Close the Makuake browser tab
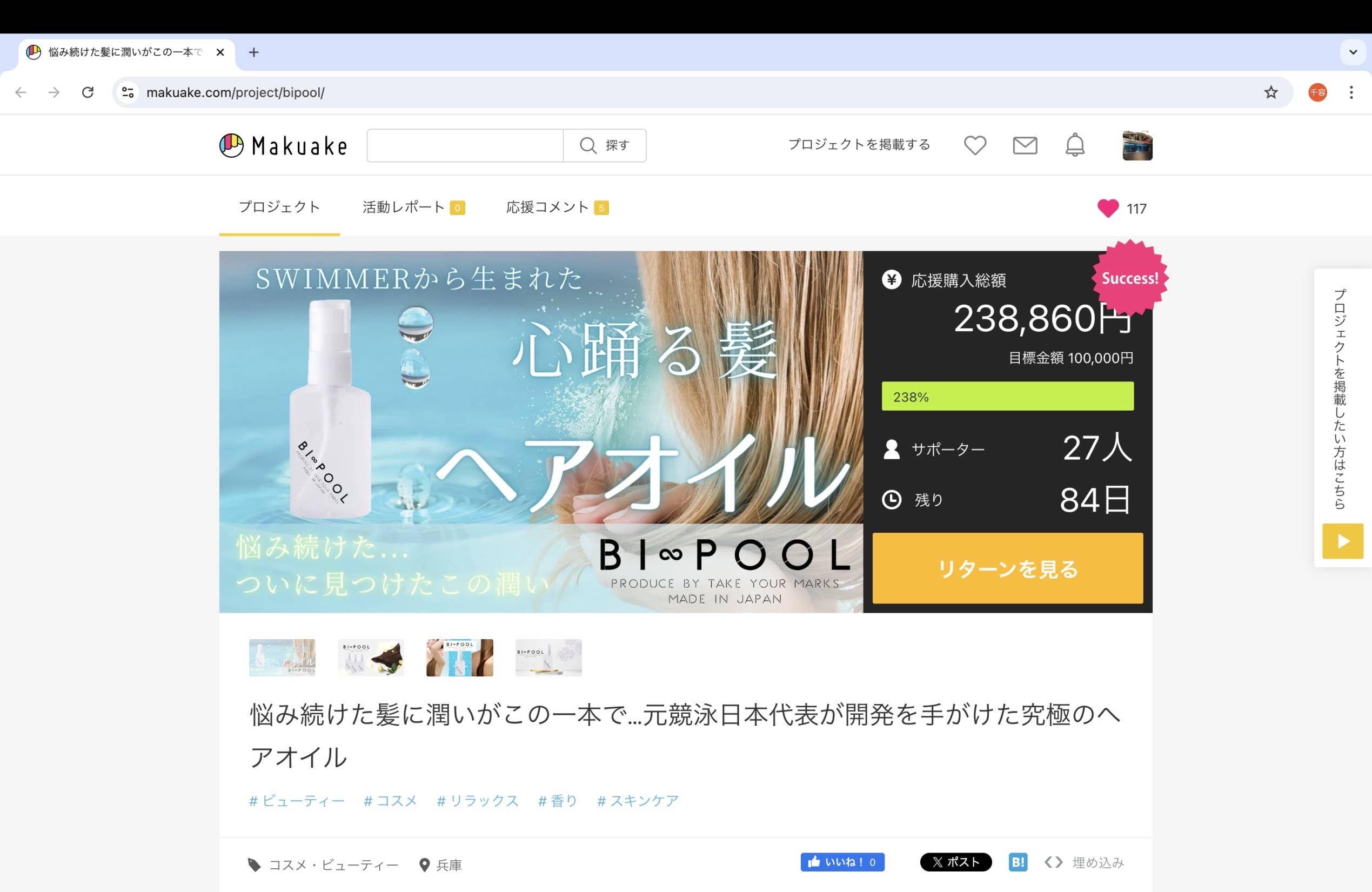This screenshot has height=892, width=1372. tap(220, 52)
